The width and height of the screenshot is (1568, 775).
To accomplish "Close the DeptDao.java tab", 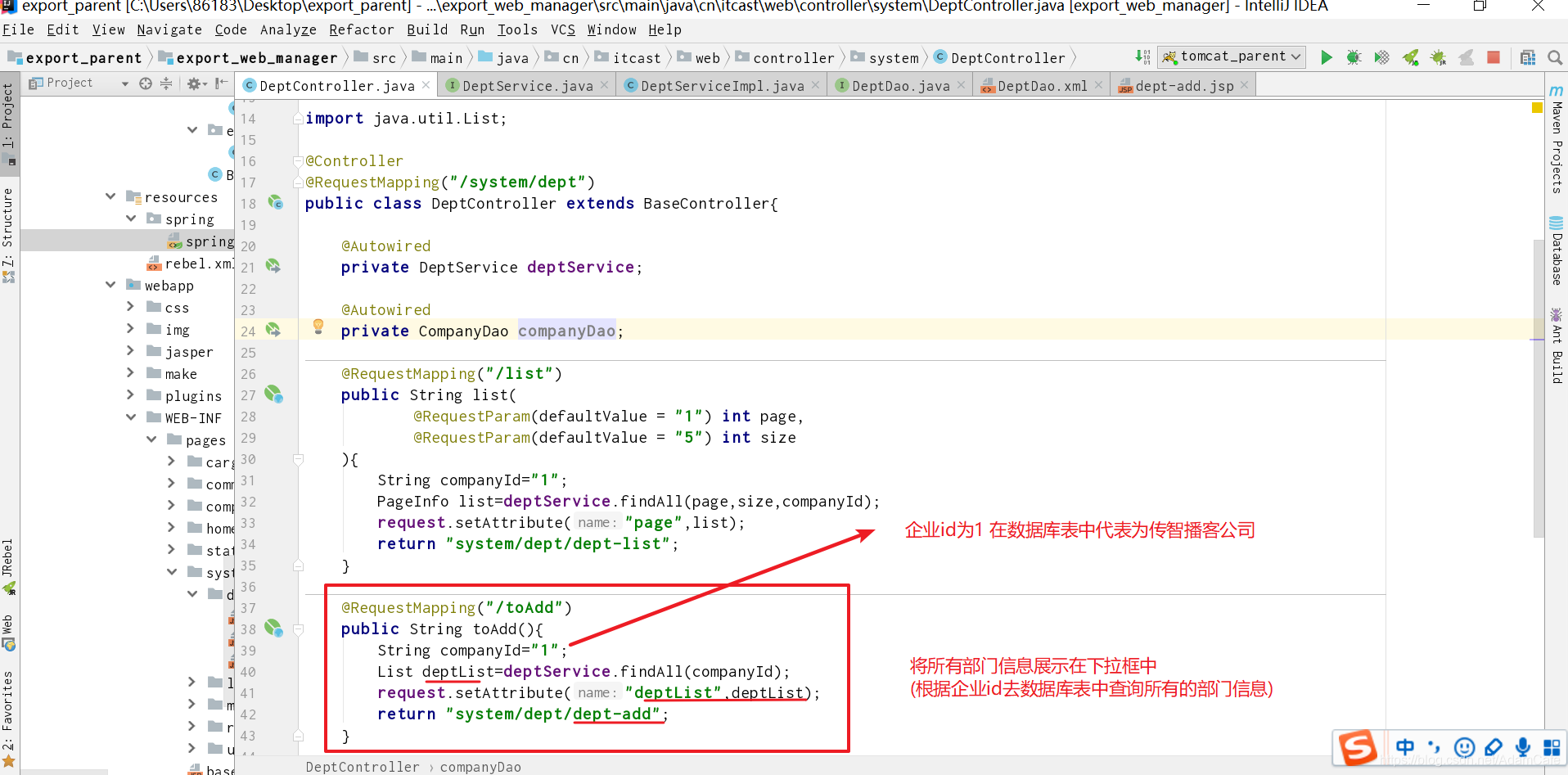I will coord(961,85).
